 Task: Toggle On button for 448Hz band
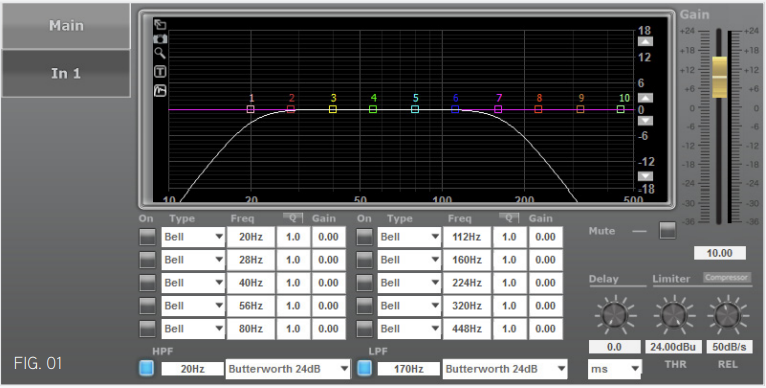pyautogui.click(x=364, y=329)
